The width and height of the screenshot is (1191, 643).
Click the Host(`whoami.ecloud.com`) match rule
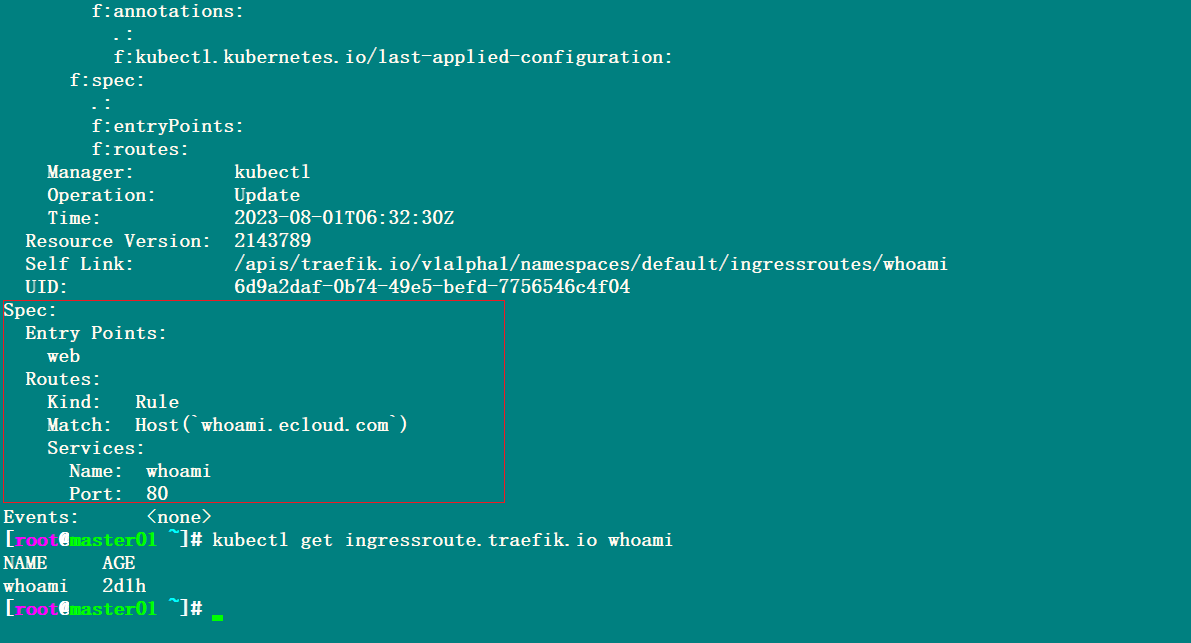point(271,425)
